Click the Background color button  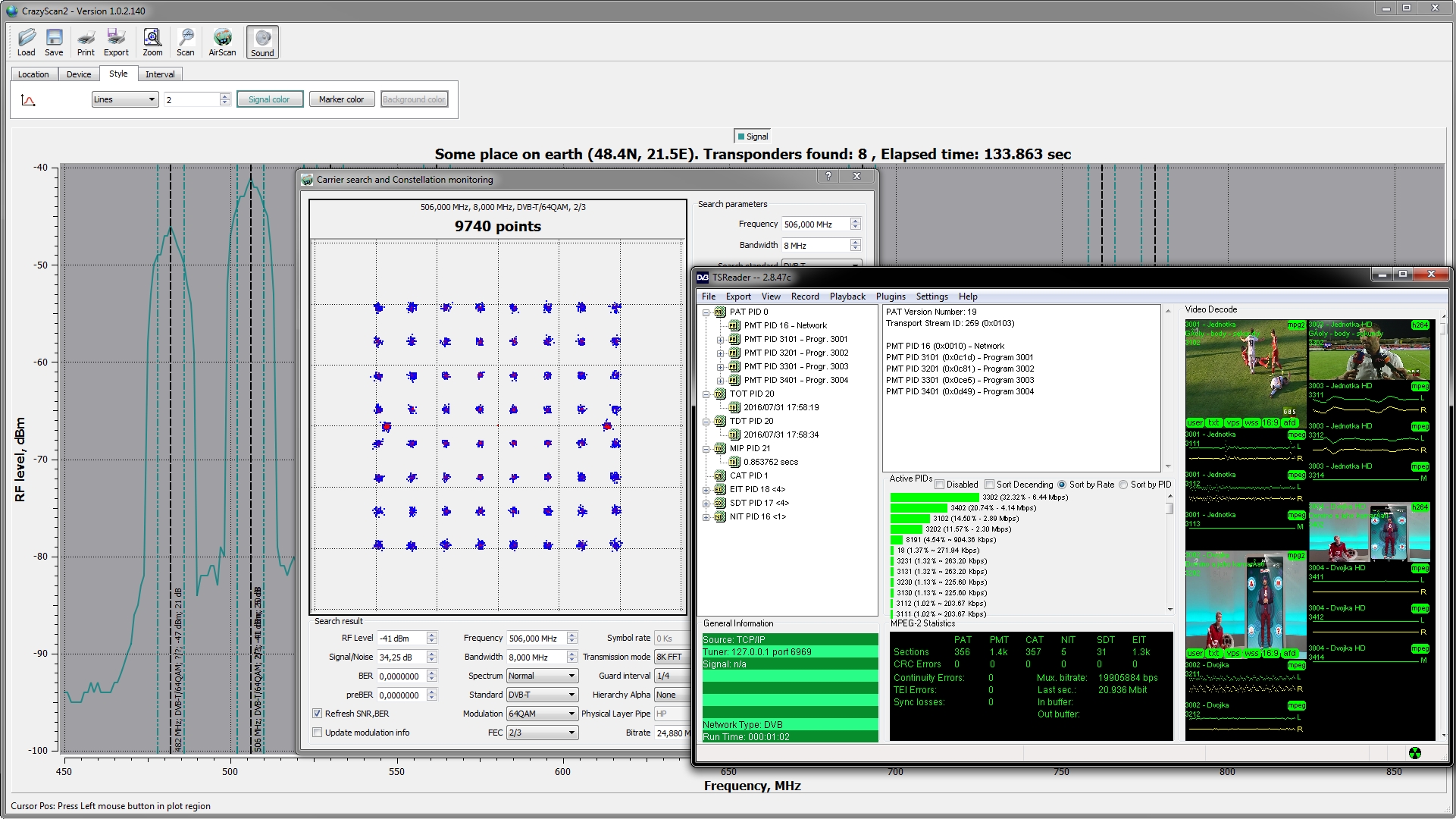[414, 99]
